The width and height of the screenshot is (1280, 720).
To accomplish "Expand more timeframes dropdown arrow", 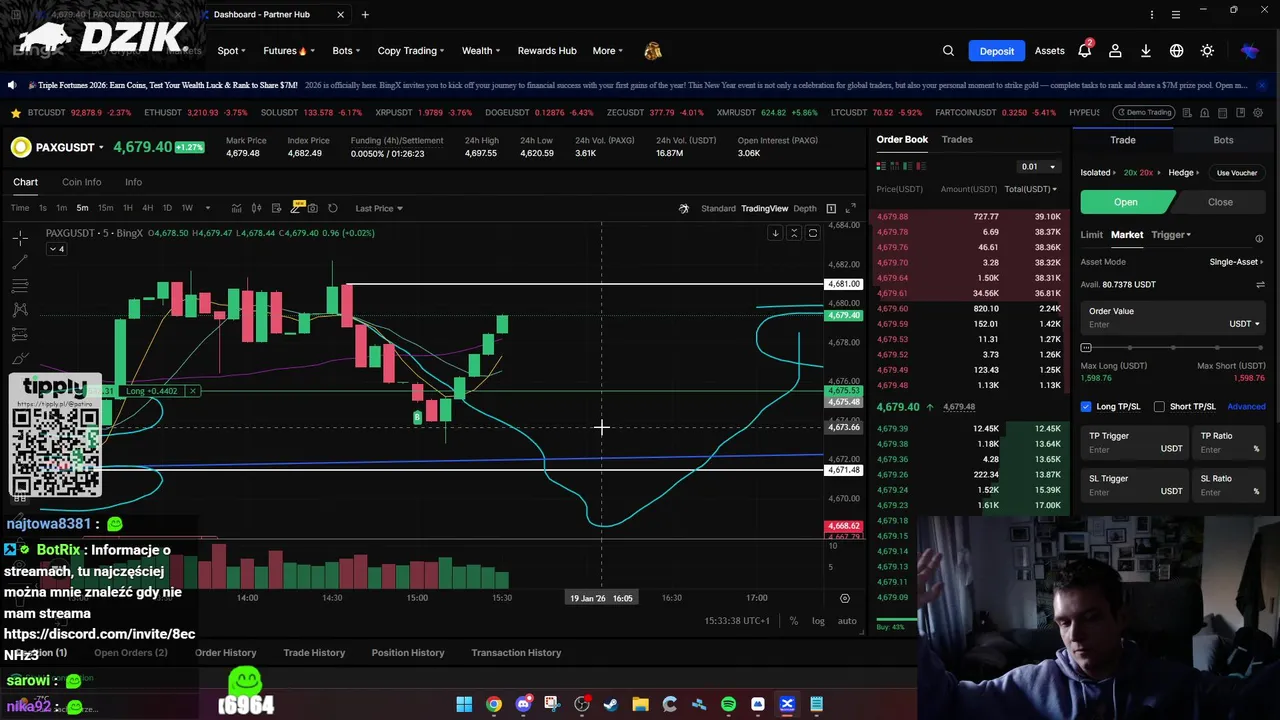I will click(208, 208).
